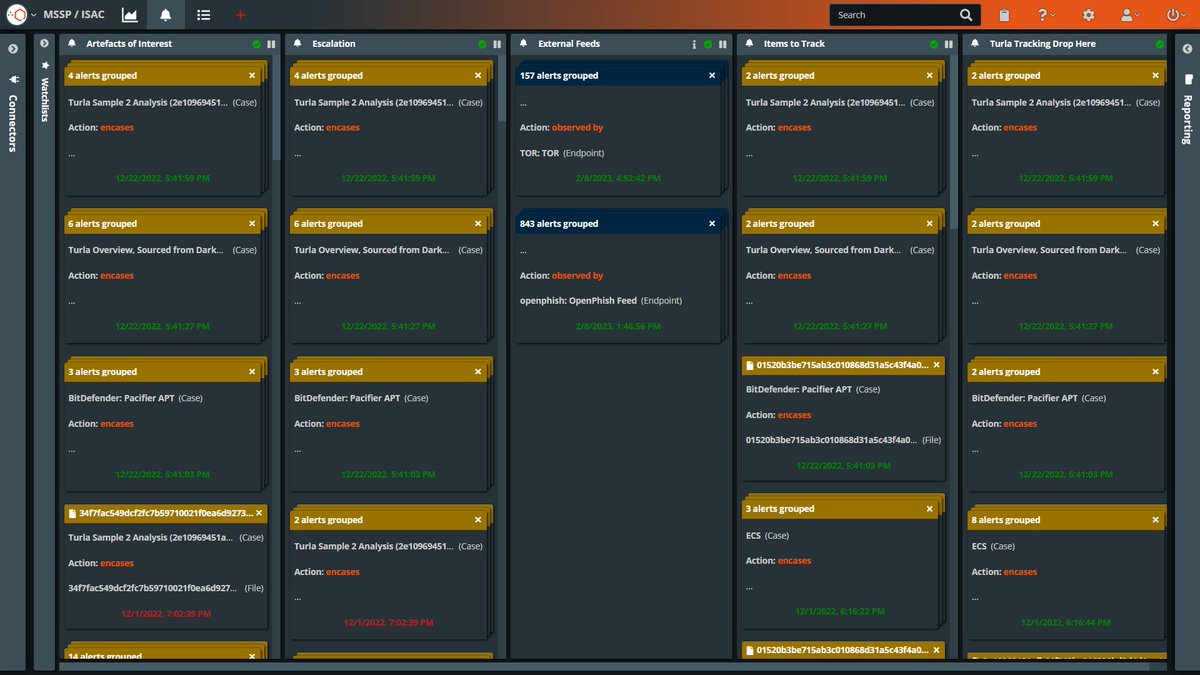Toggle the green status indicator on Escalation lane

[483, 43]
